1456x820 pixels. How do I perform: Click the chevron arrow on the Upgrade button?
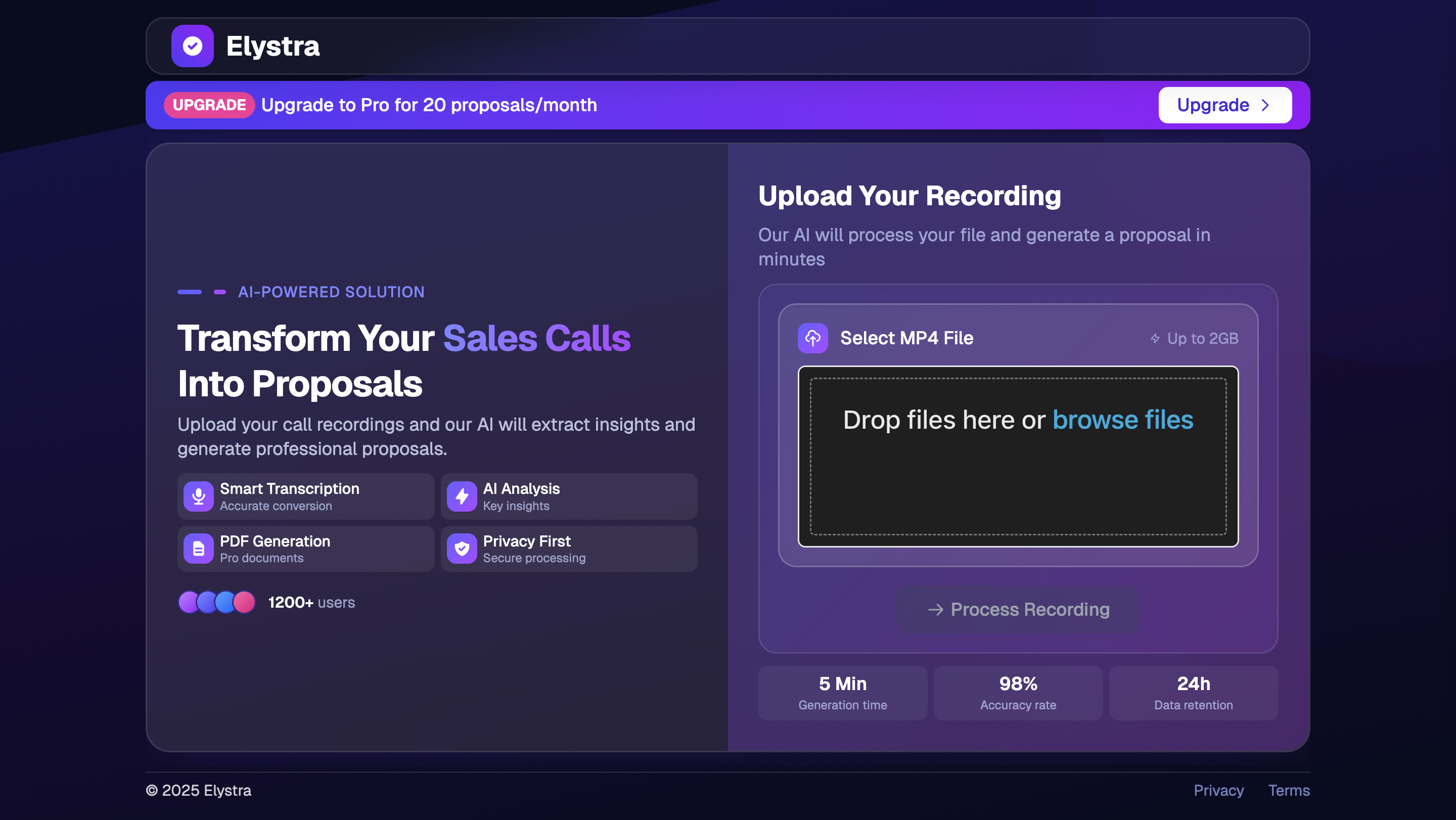(x=1265, y=105)
